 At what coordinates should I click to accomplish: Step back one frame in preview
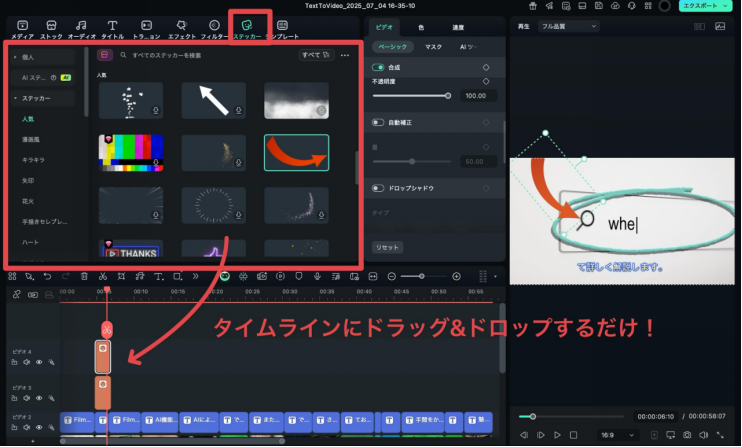pos(524,435)
